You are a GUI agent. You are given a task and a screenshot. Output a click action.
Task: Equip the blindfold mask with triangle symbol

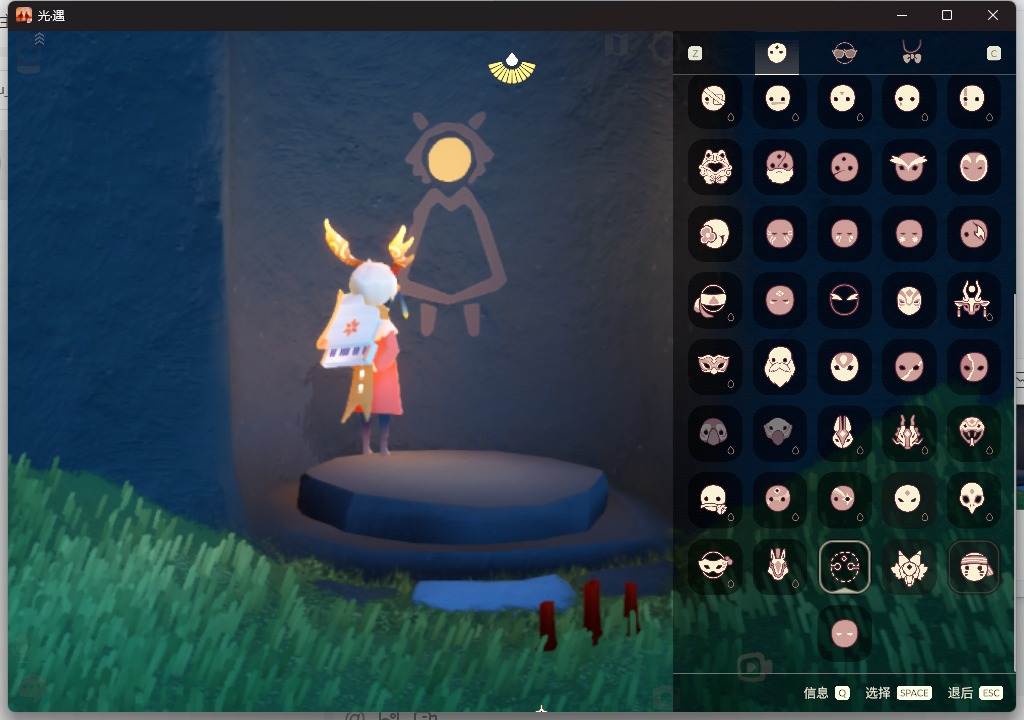[714, 301]
